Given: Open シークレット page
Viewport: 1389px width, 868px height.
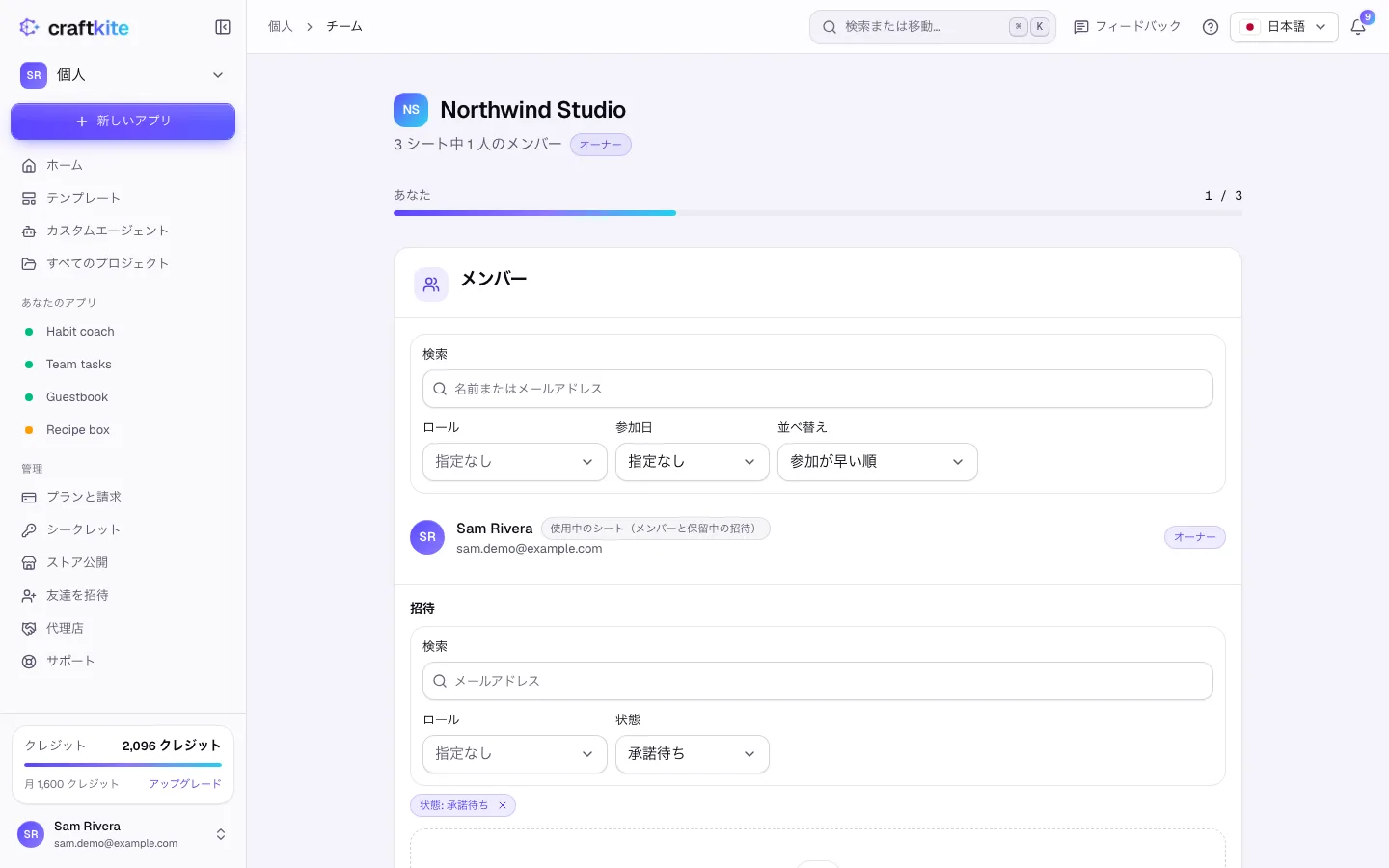Looking at the screenshot, I should point(123,529).
